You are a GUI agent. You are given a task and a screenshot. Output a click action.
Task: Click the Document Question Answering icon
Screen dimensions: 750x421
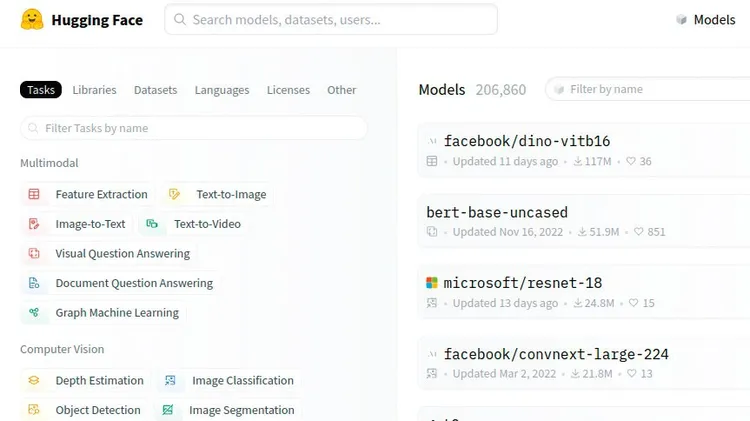coord(34,283)
